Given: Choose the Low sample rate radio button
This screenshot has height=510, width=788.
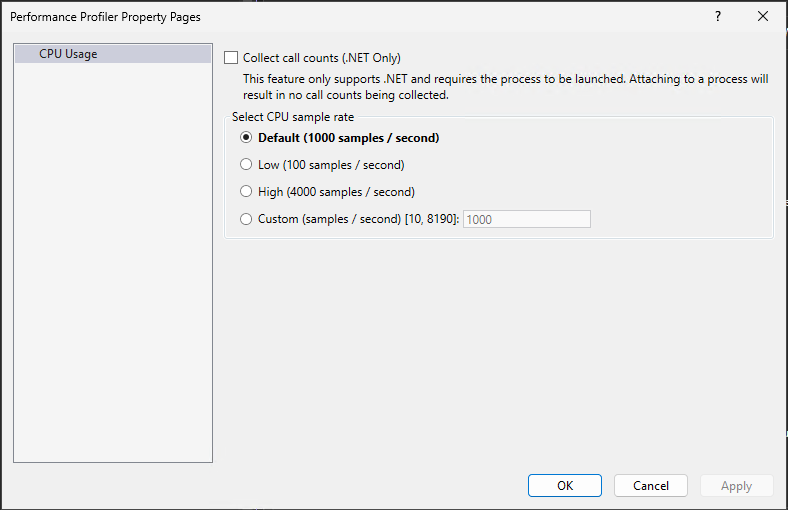Looking at the screenshot, I should 246,165.
